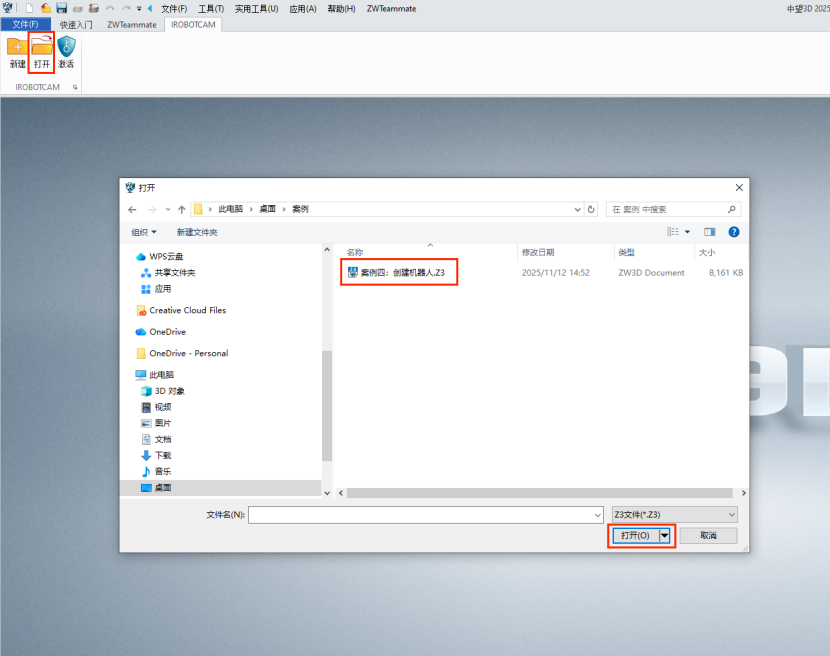
Task: Refresh the folder view in the dialog
Action: (592, 210)
